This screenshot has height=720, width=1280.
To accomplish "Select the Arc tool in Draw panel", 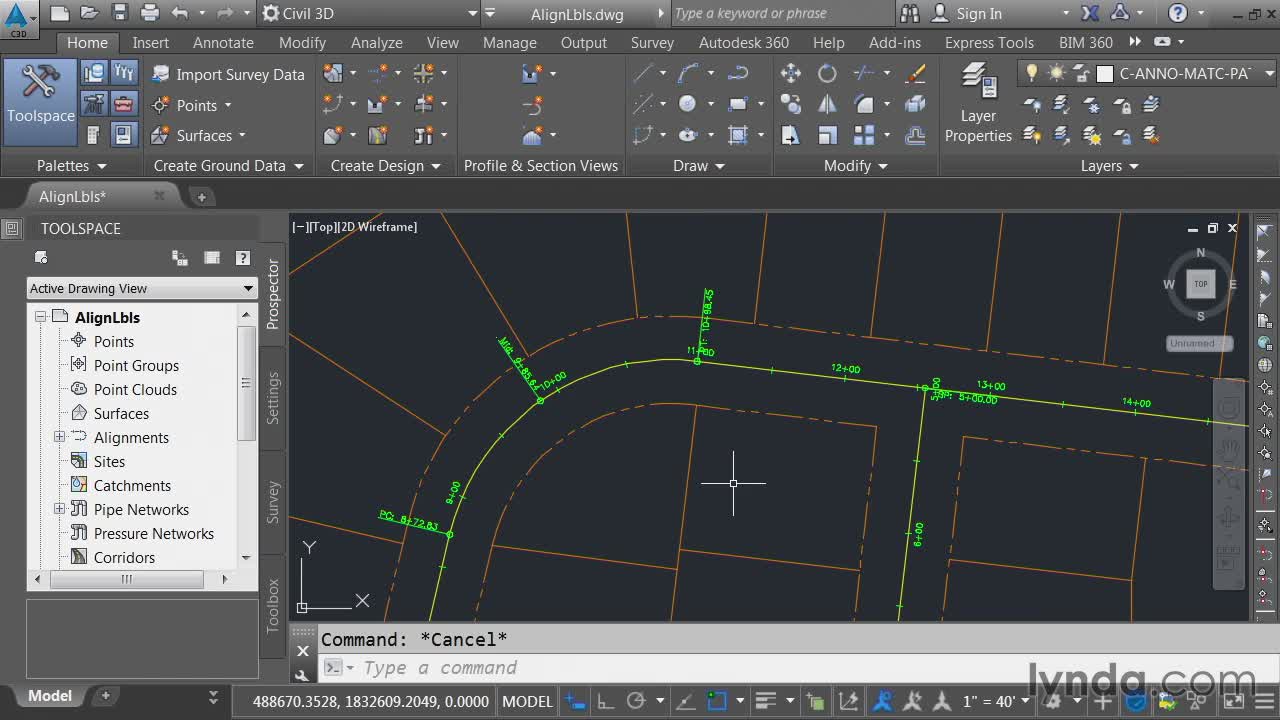I will pyautogui.click(x=688, y=73).
